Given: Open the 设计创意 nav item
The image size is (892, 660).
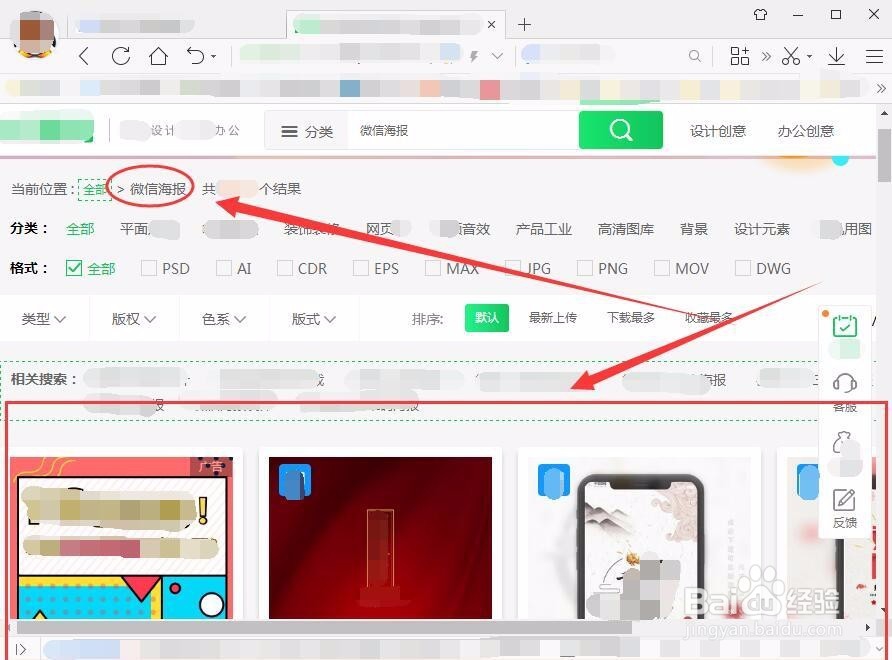Looking at the screenshot, I should click(717, 131).
